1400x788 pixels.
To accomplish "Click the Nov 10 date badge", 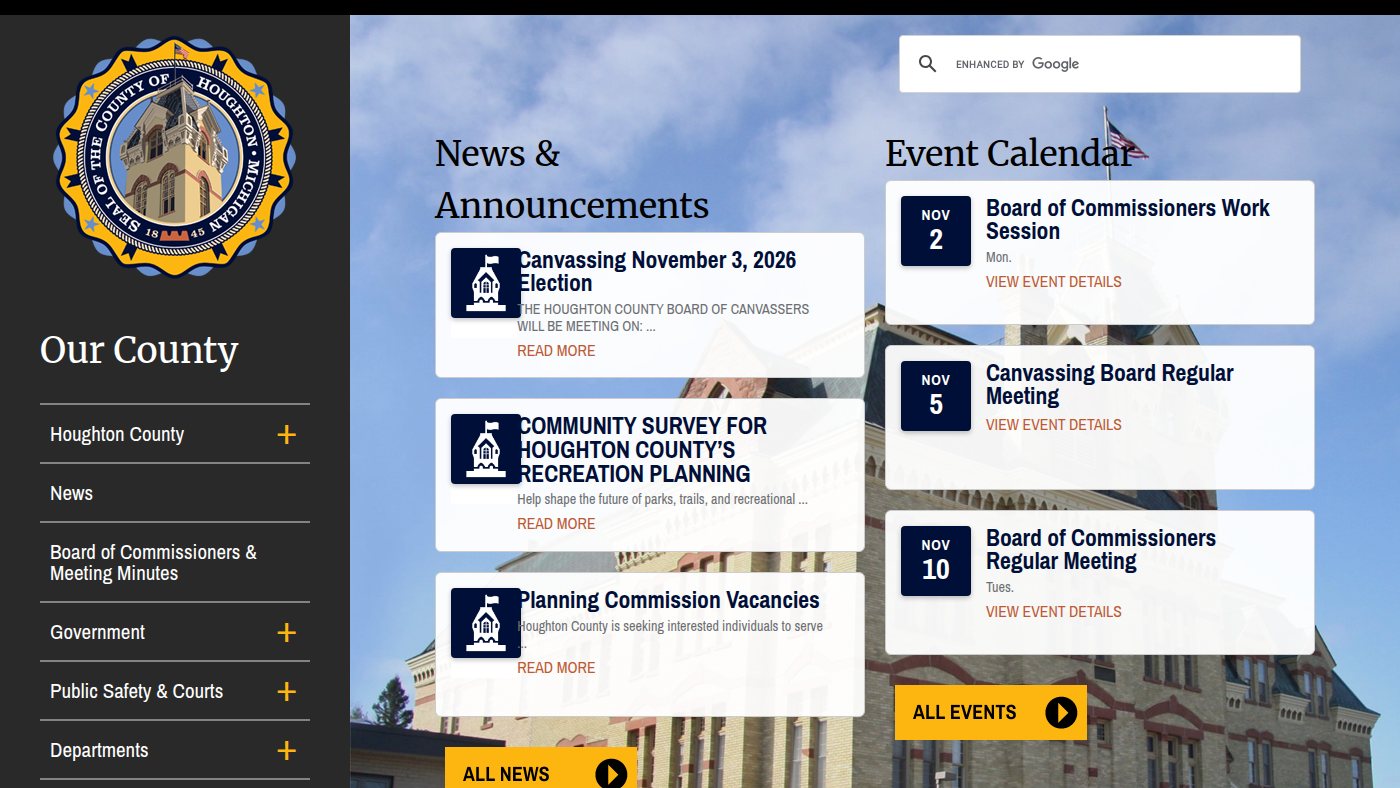I will click(x=936, y=561).
